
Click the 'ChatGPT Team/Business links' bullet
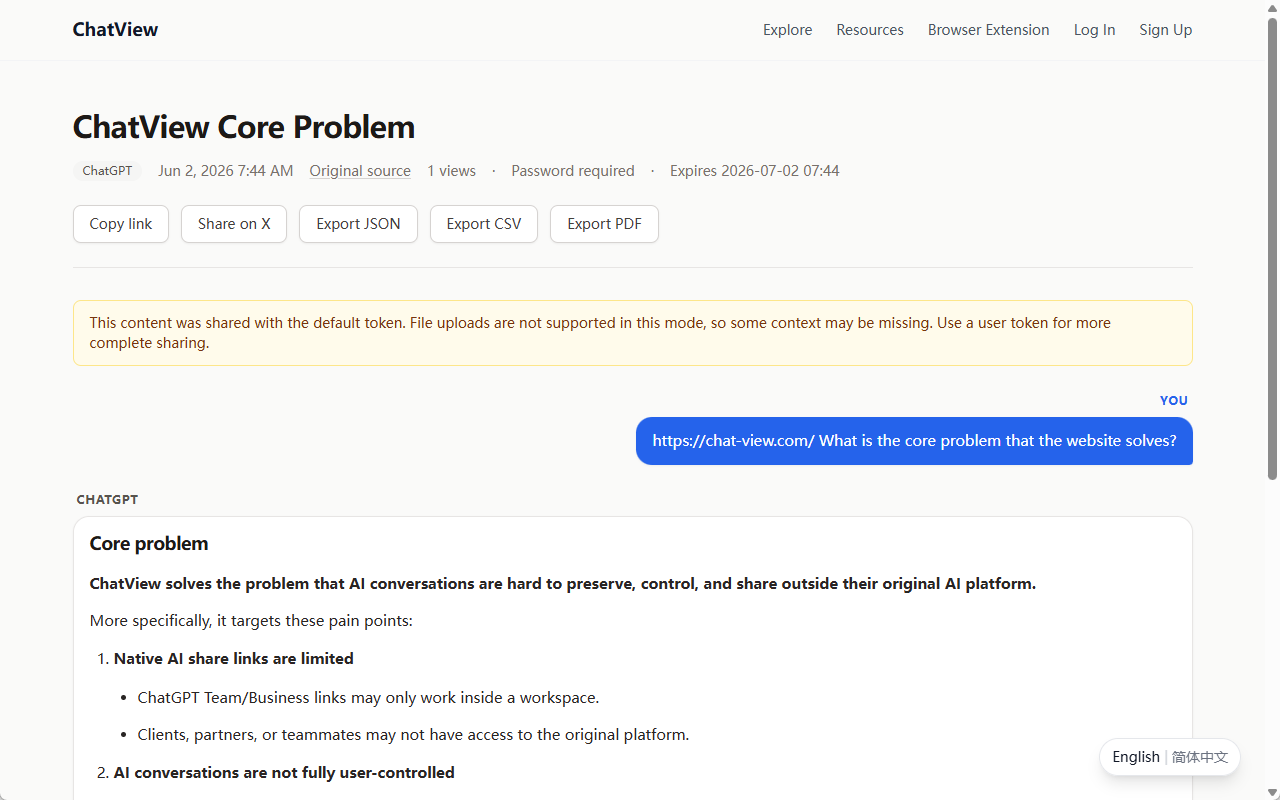(x=368, y=697)
